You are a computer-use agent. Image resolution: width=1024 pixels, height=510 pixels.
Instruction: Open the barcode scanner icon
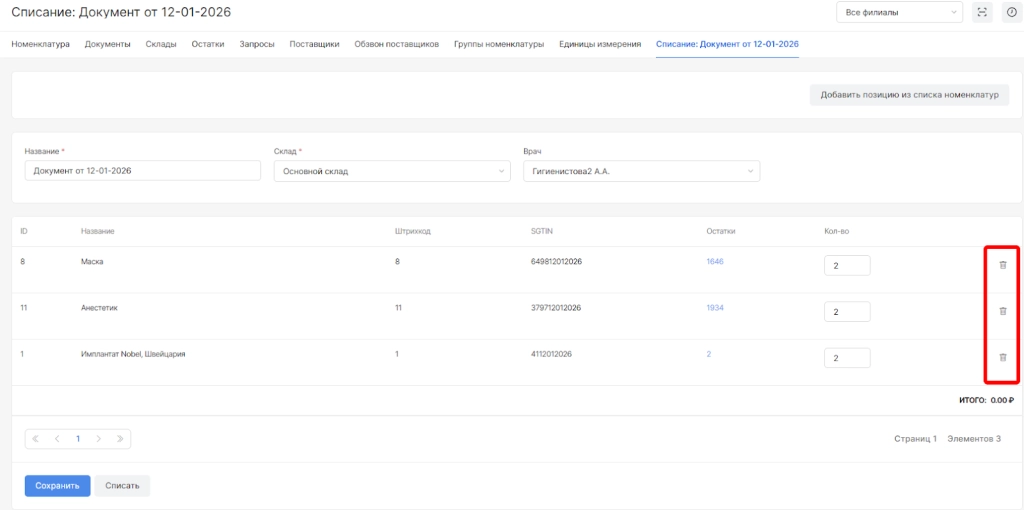982,12
